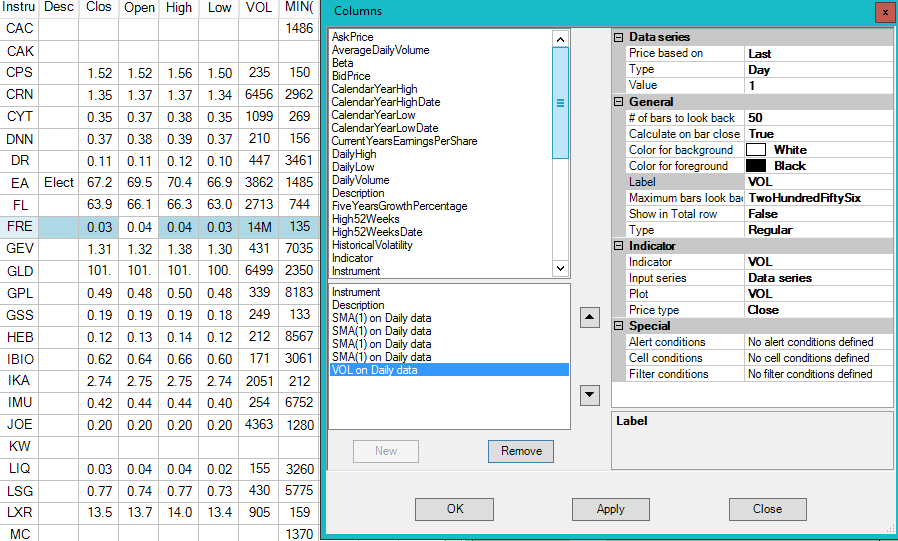The image size is (898, 541).
Task: Change Calculate on bar close True value
Action: click(x=818, y=134)
